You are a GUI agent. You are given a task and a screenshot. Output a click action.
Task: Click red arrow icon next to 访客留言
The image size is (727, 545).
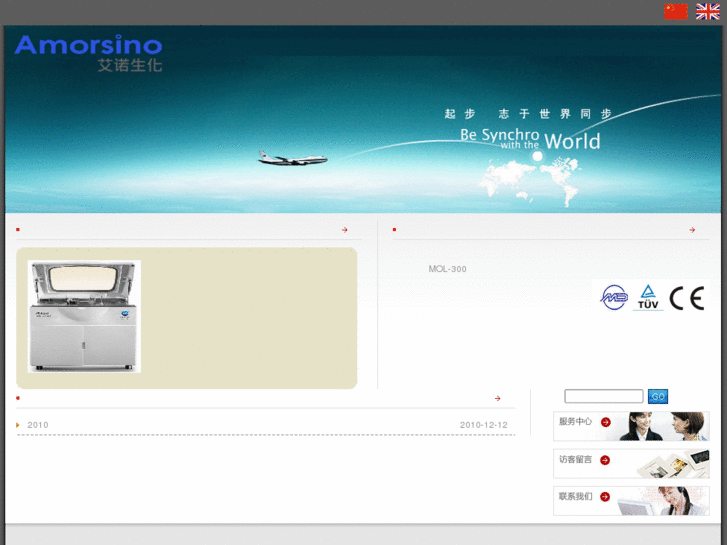(x=605, y=460)
